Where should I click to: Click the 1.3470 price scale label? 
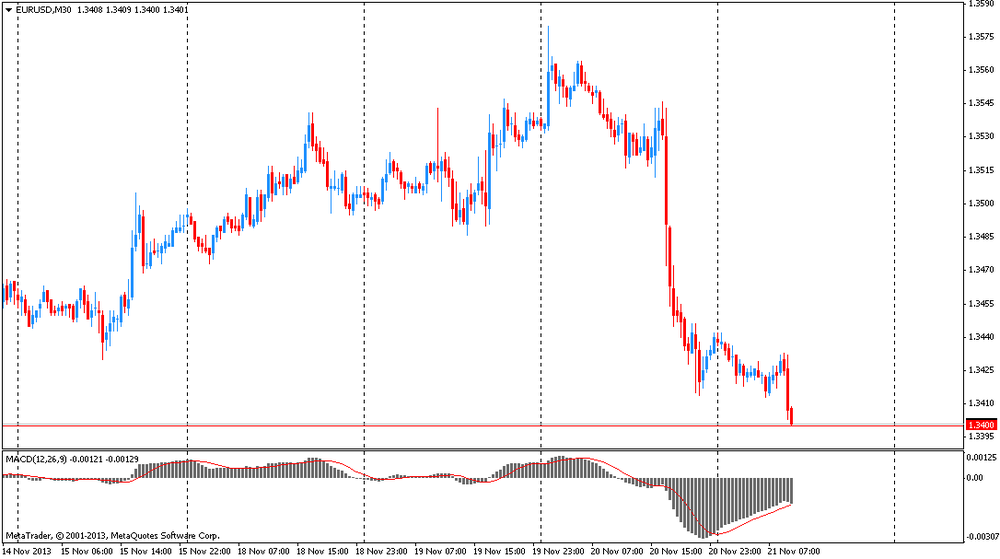click(x=981, y=270)
